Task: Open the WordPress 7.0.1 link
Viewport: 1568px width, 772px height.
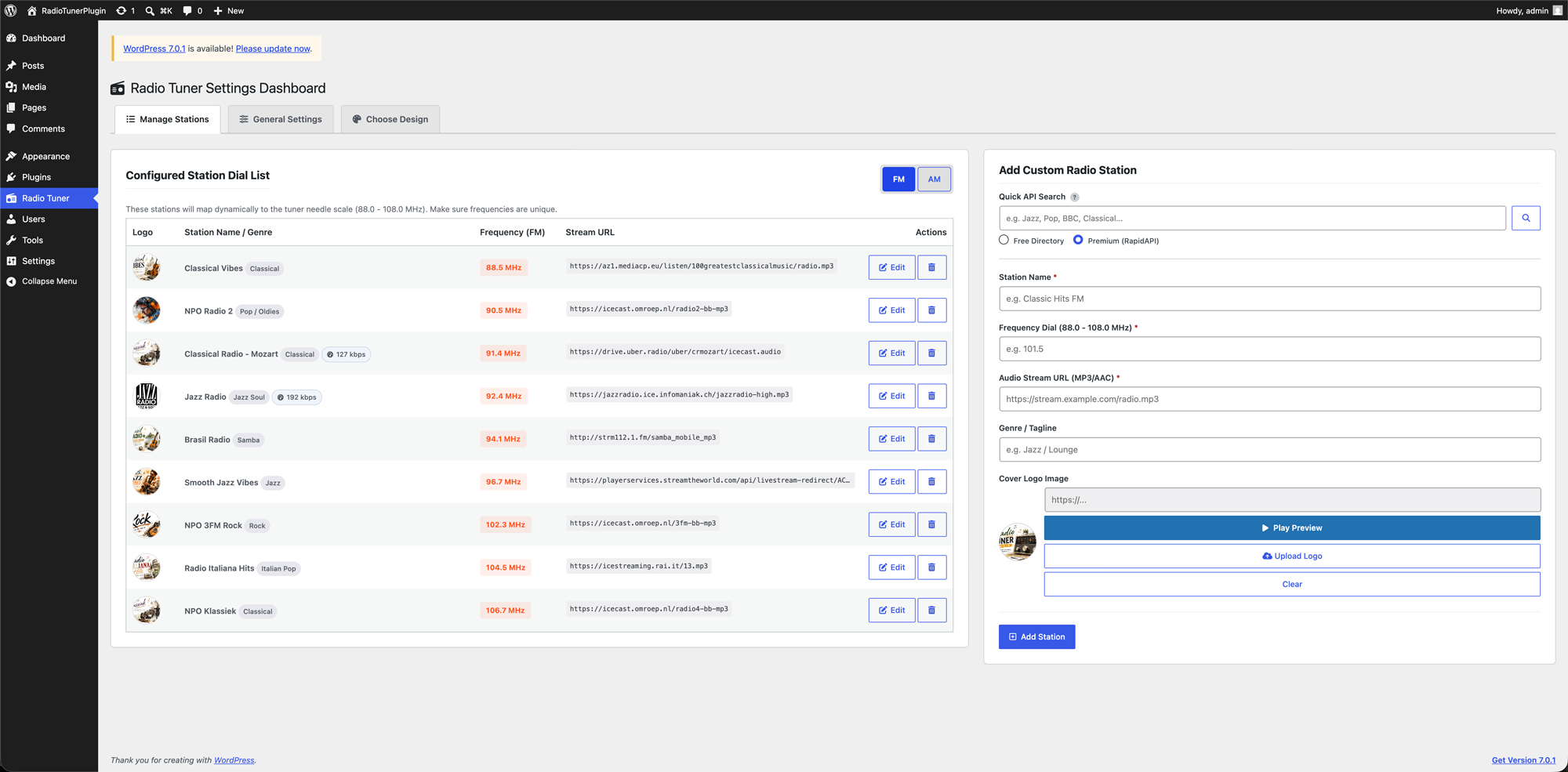Action: (154, 49)
